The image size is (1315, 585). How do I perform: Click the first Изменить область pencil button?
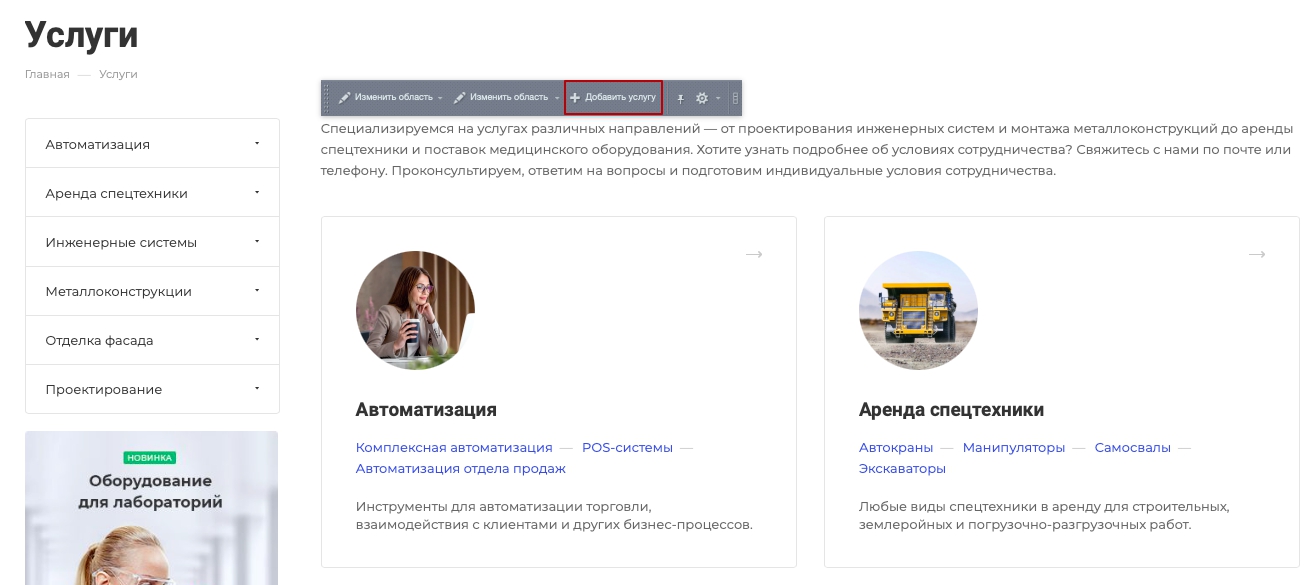tap(384, 98)
